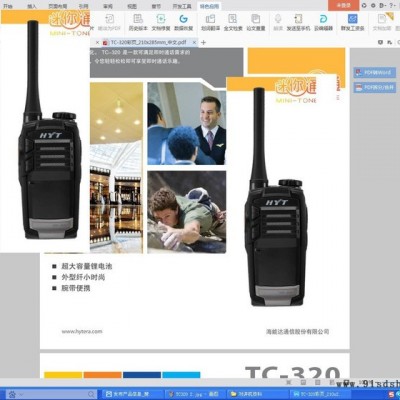Open the first taskbar item with blue icon

pos(133,394)
